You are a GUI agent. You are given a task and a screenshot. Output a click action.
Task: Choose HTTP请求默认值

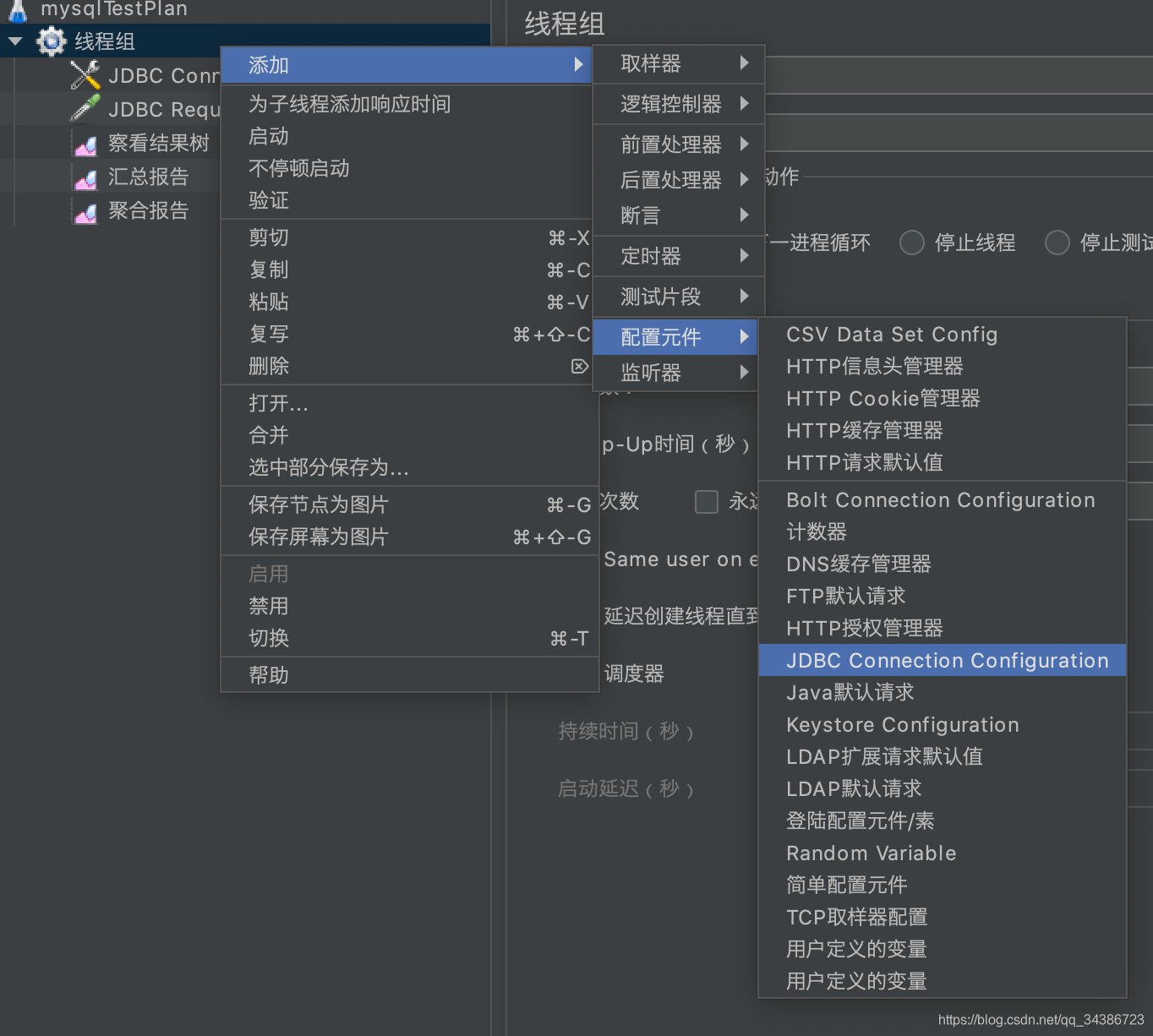(943, 463)
